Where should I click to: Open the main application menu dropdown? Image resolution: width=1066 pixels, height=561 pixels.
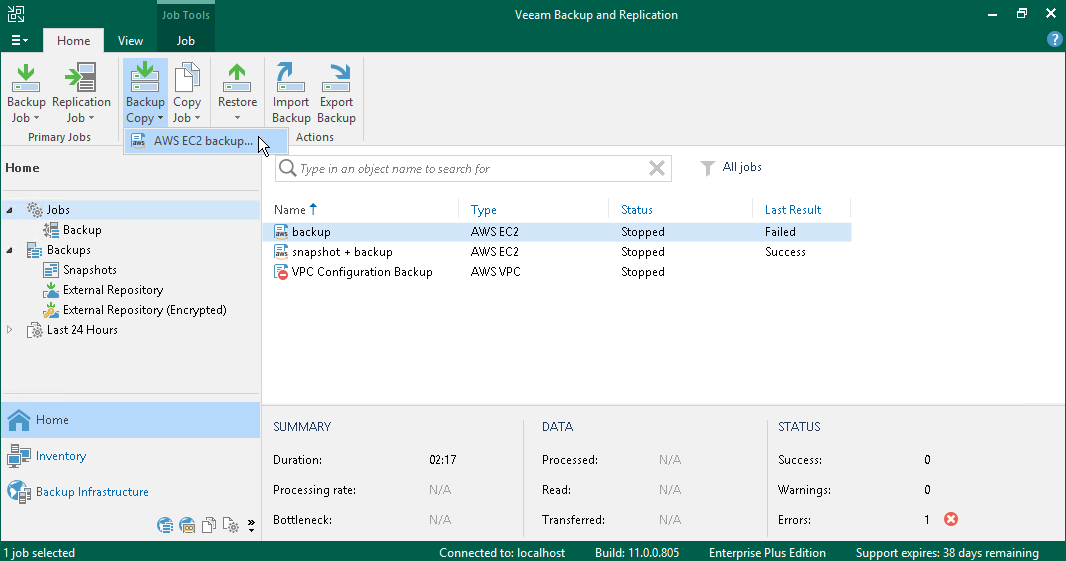(x=20, y=41)
